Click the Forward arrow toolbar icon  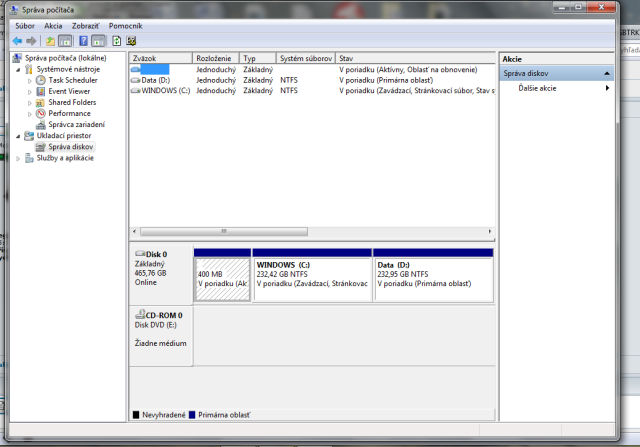pos(31,41)
